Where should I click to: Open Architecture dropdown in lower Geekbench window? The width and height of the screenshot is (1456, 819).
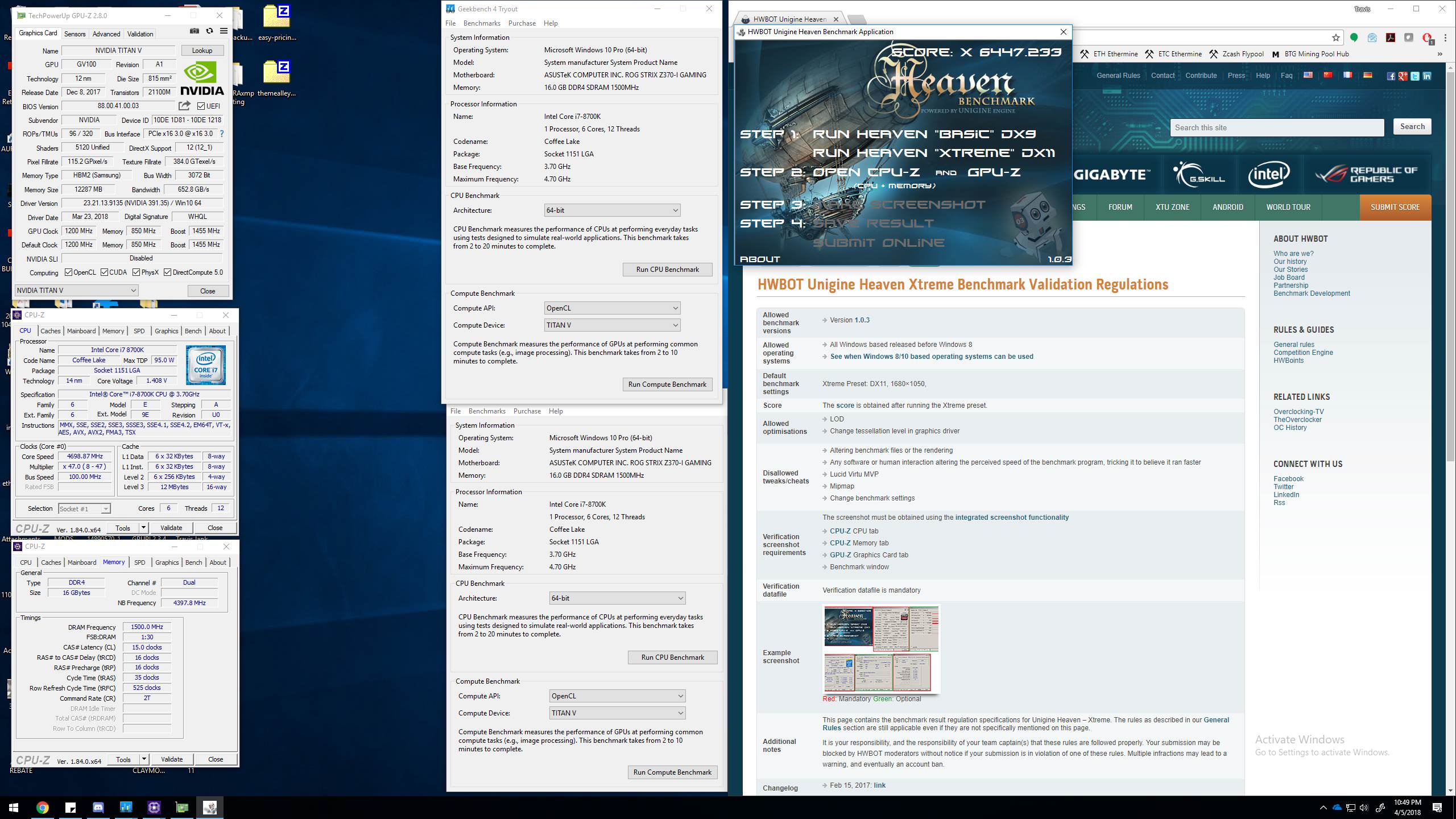(617, 598)
